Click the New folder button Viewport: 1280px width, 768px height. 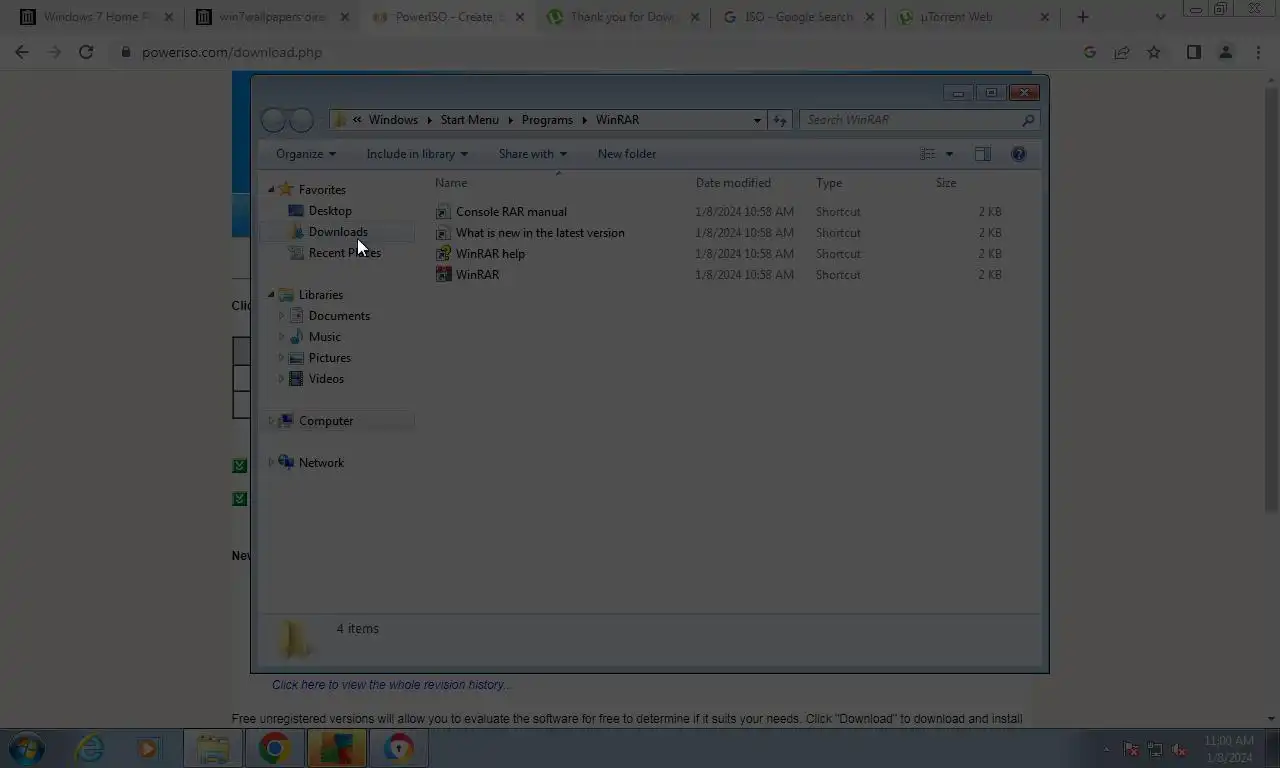(x=627, y=154)
